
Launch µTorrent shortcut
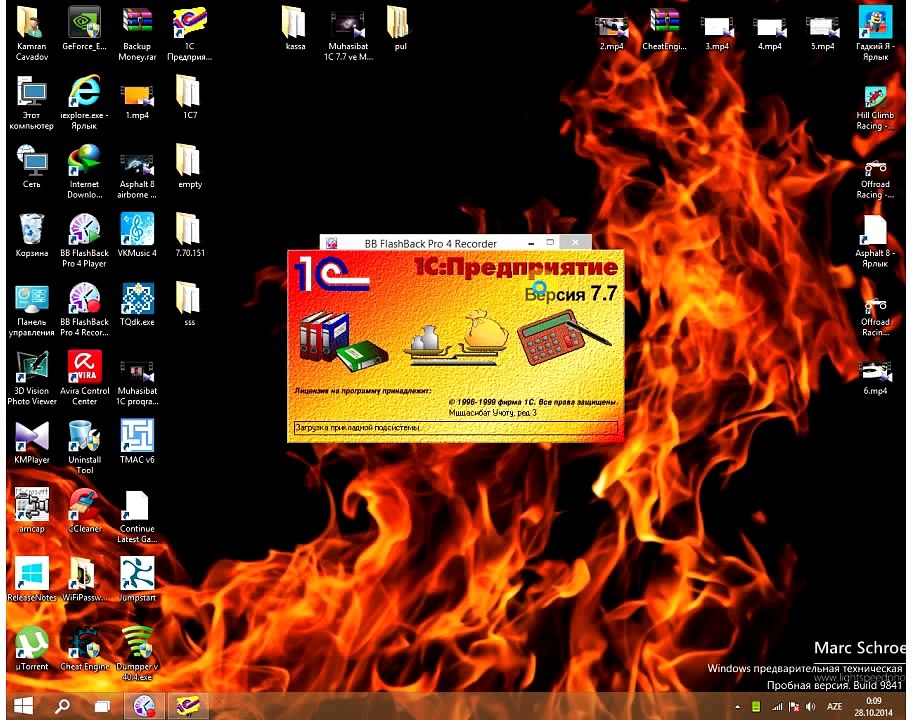[x=31, y=648]
